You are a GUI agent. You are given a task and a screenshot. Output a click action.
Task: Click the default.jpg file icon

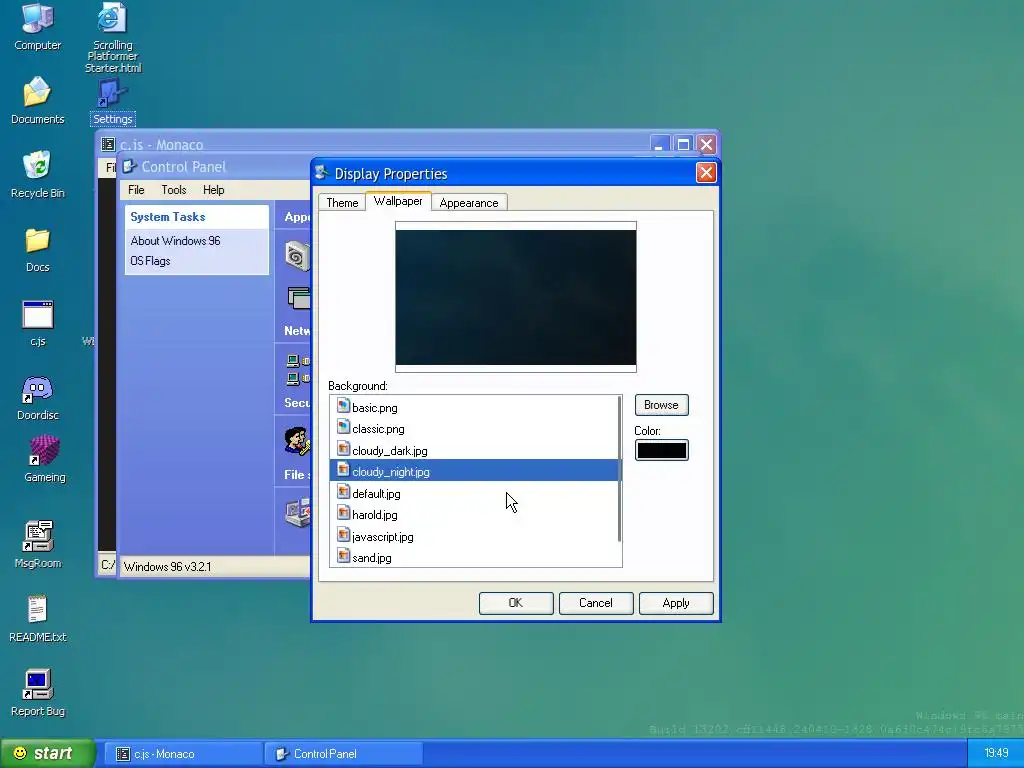click(x=344, y=492)
